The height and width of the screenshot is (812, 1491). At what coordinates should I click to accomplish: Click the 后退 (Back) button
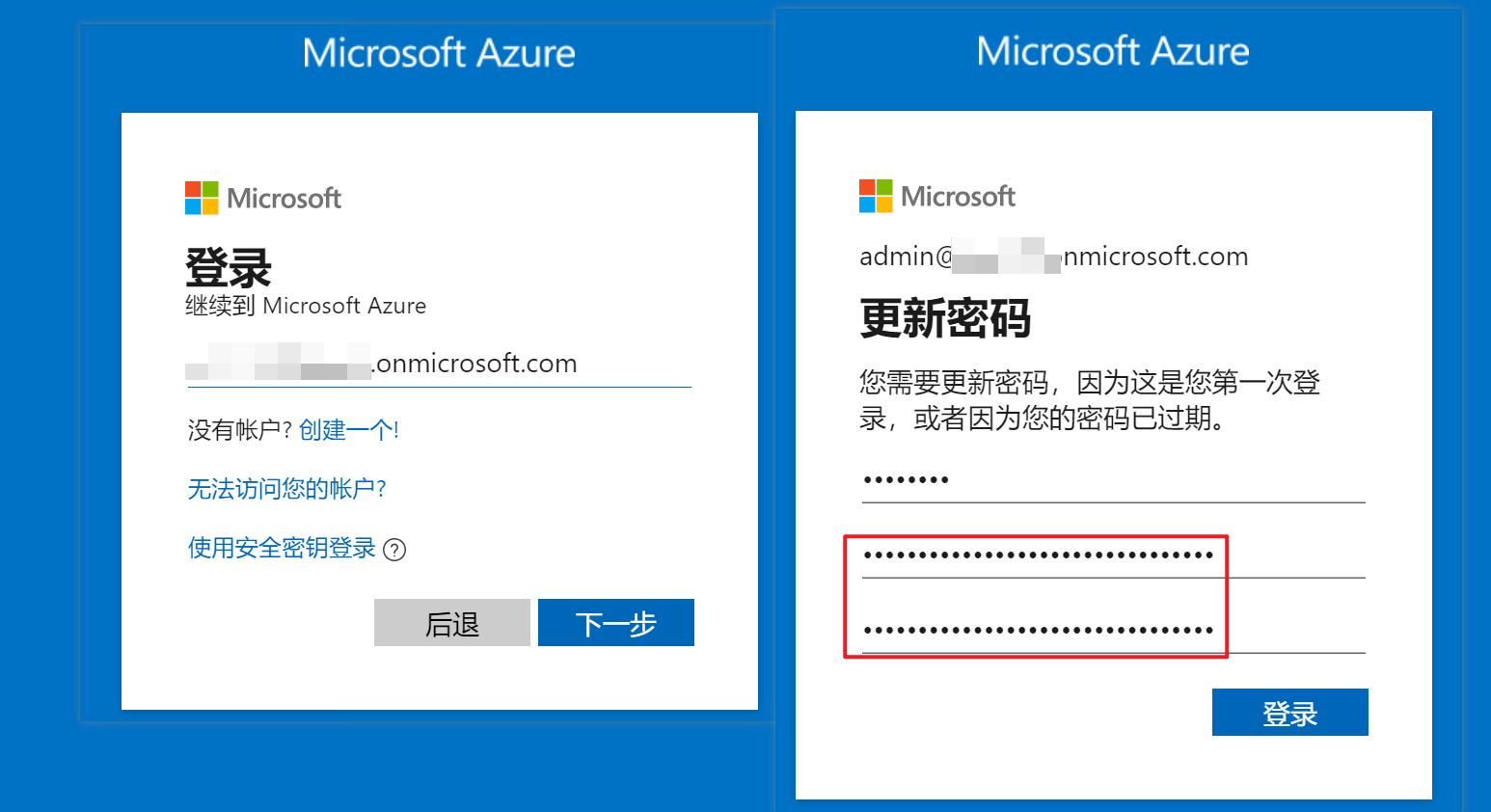coord(452,623)
